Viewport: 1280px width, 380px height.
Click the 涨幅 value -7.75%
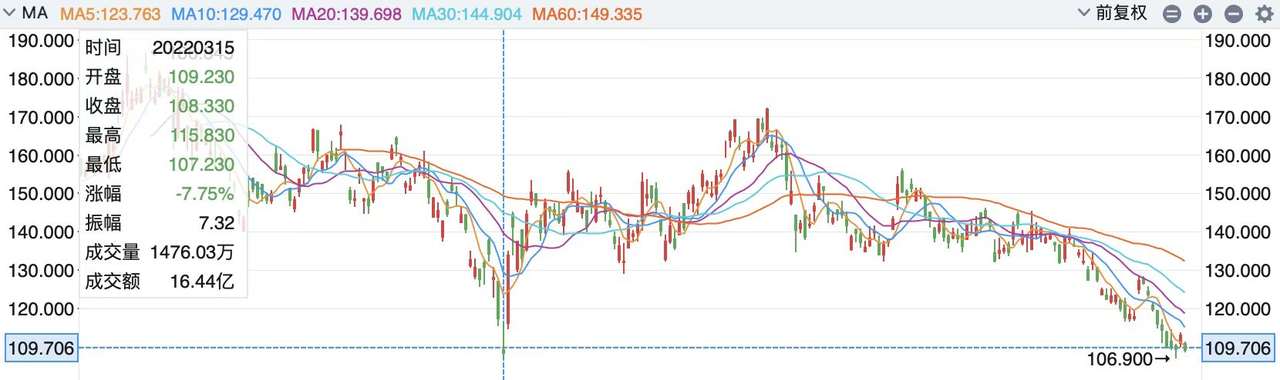click(206, 194)
